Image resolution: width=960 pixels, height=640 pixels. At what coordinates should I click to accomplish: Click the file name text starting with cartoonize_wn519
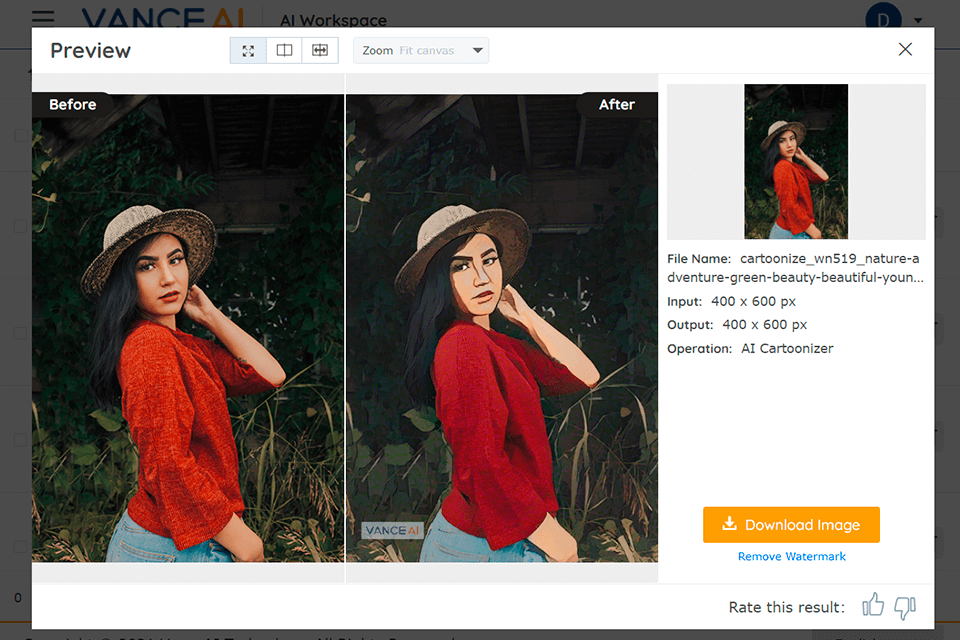point(795,268)
